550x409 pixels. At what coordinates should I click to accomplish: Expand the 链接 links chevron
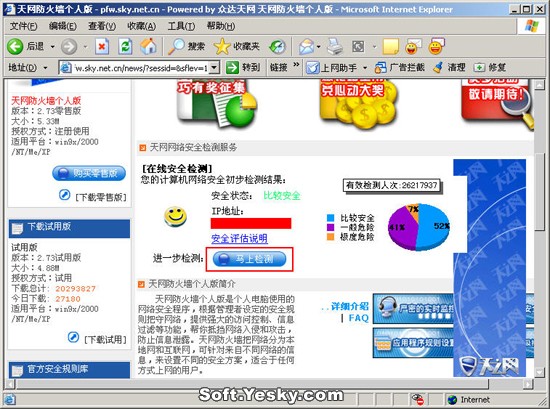(296, 64)
